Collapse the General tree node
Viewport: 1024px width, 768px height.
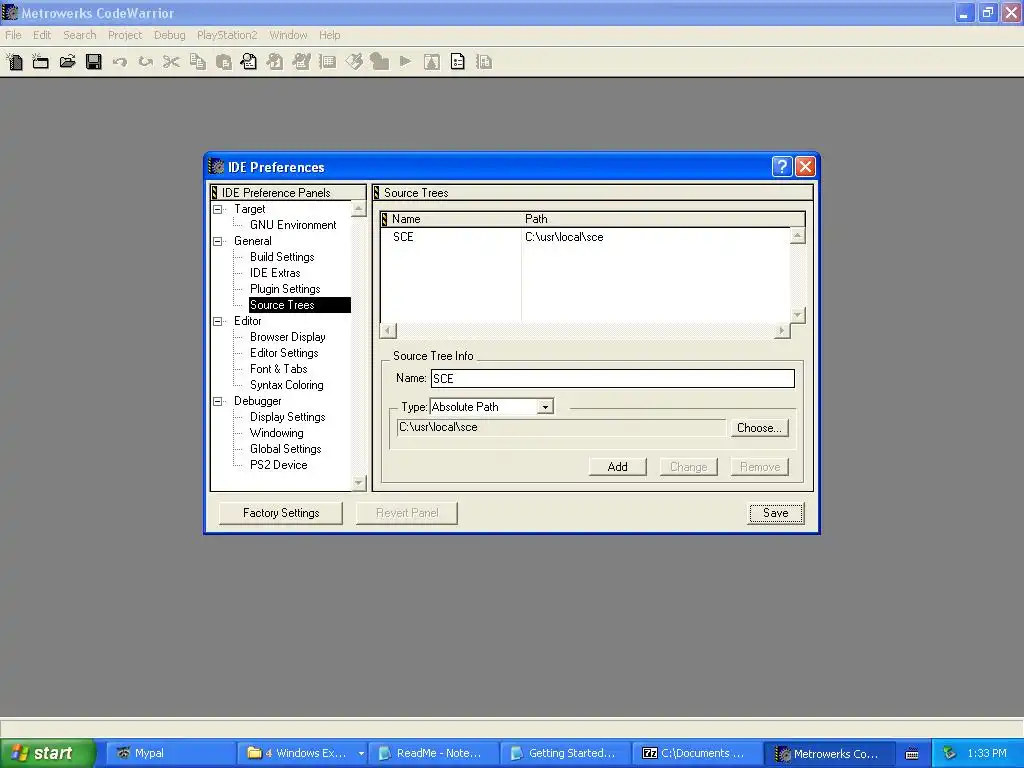[217, 241]
